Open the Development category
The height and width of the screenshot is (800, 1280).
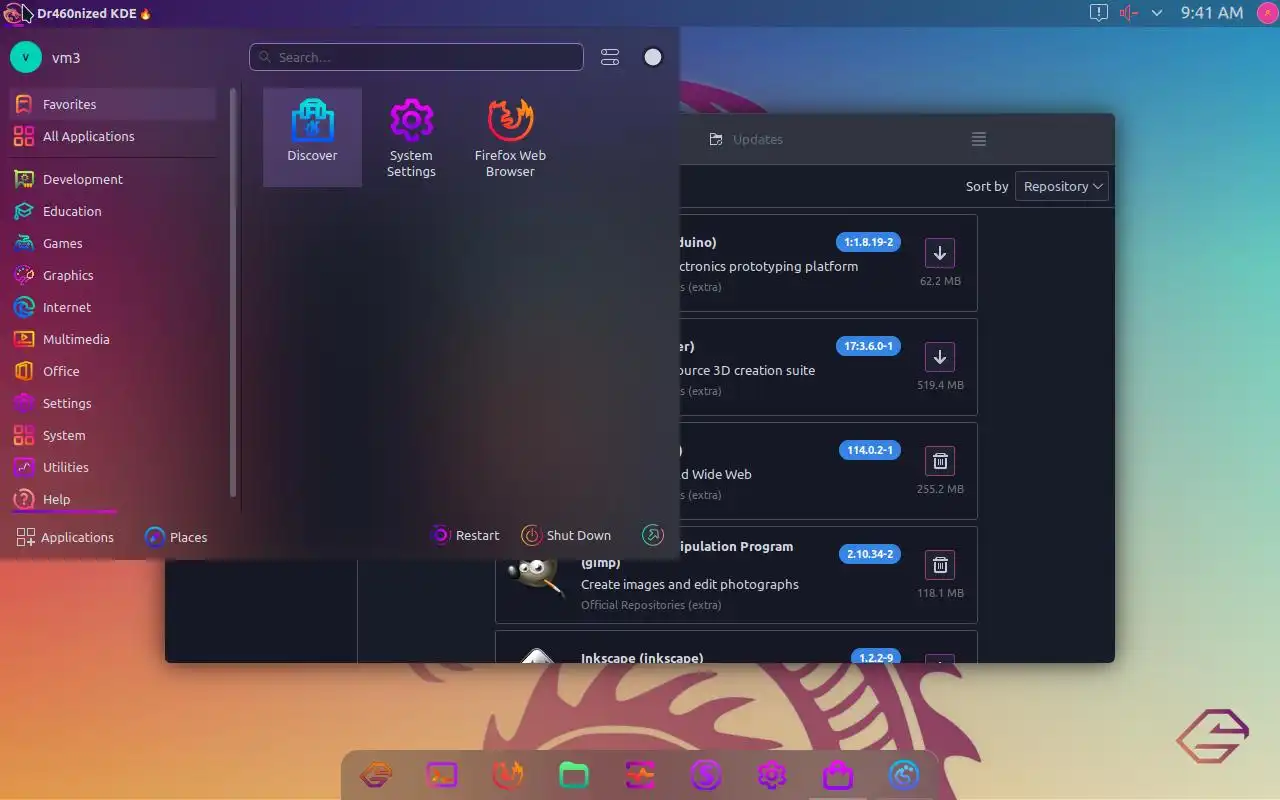112,179
